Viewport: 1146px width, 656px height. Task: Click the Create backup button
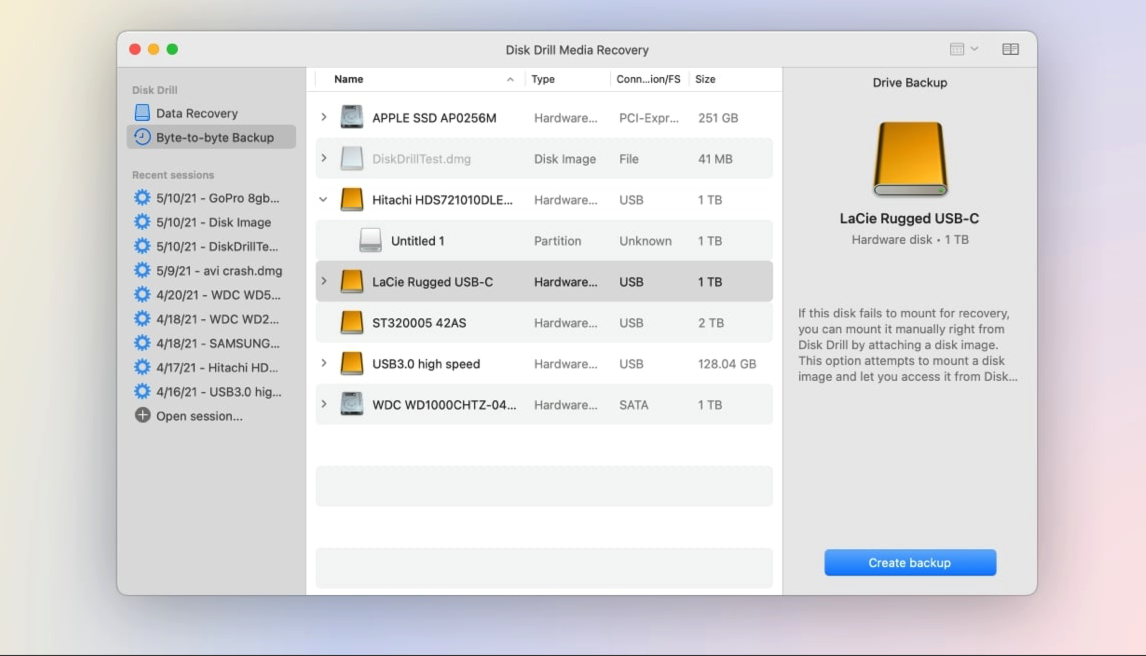[x=910, y=562]
